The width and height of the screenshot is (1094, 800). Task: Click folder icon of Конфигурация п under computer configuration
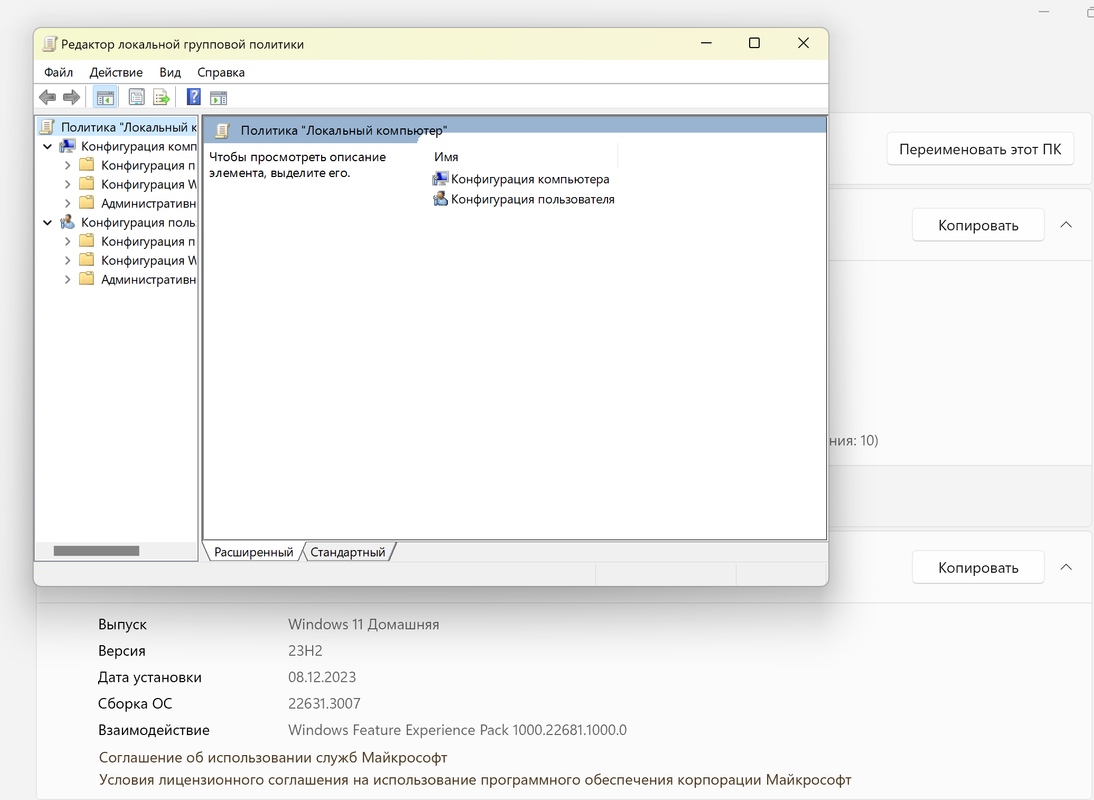(x=87, y=165)
